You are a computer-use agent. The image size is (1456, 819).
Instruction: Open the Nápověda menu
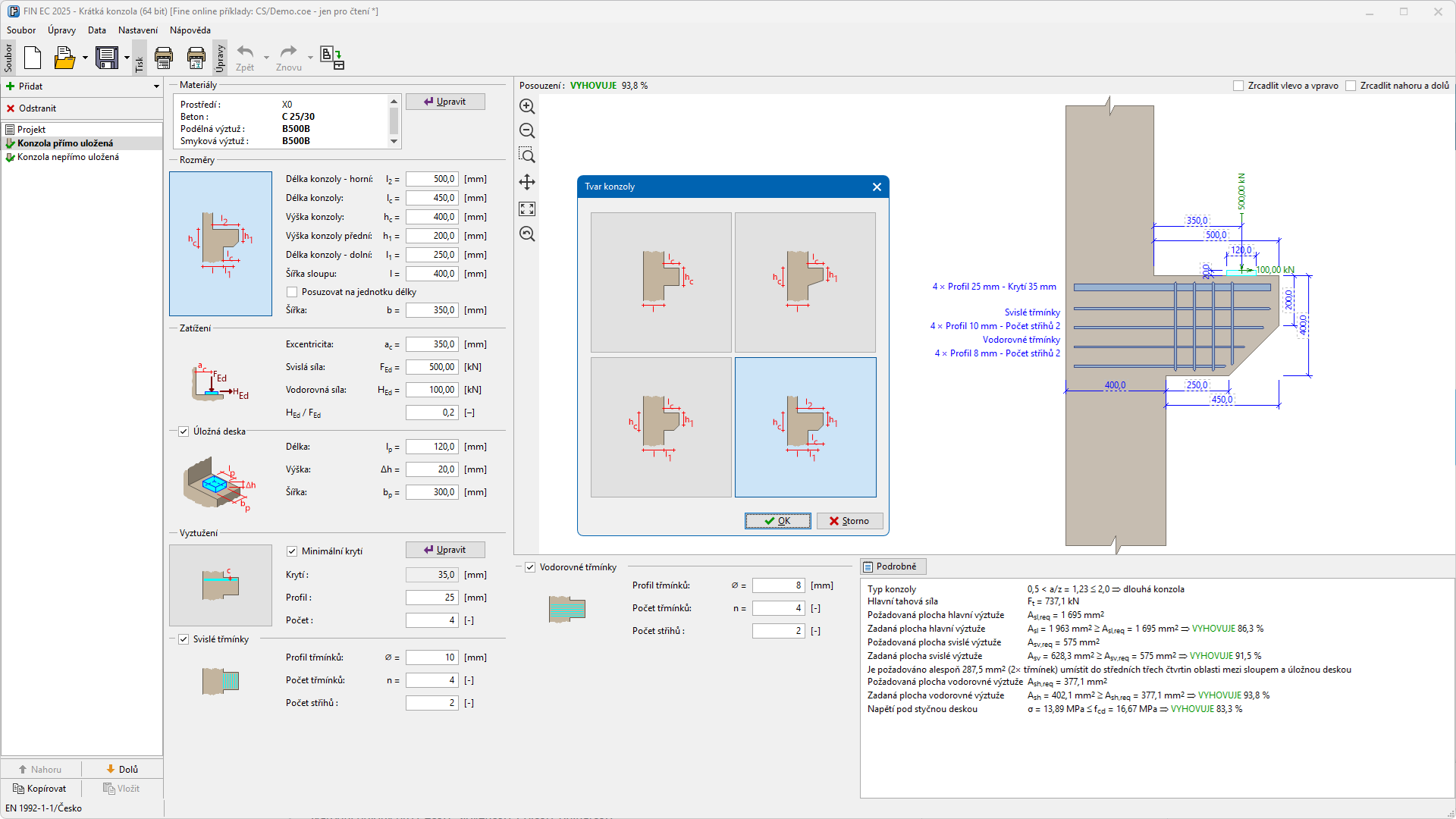(190, 30)
